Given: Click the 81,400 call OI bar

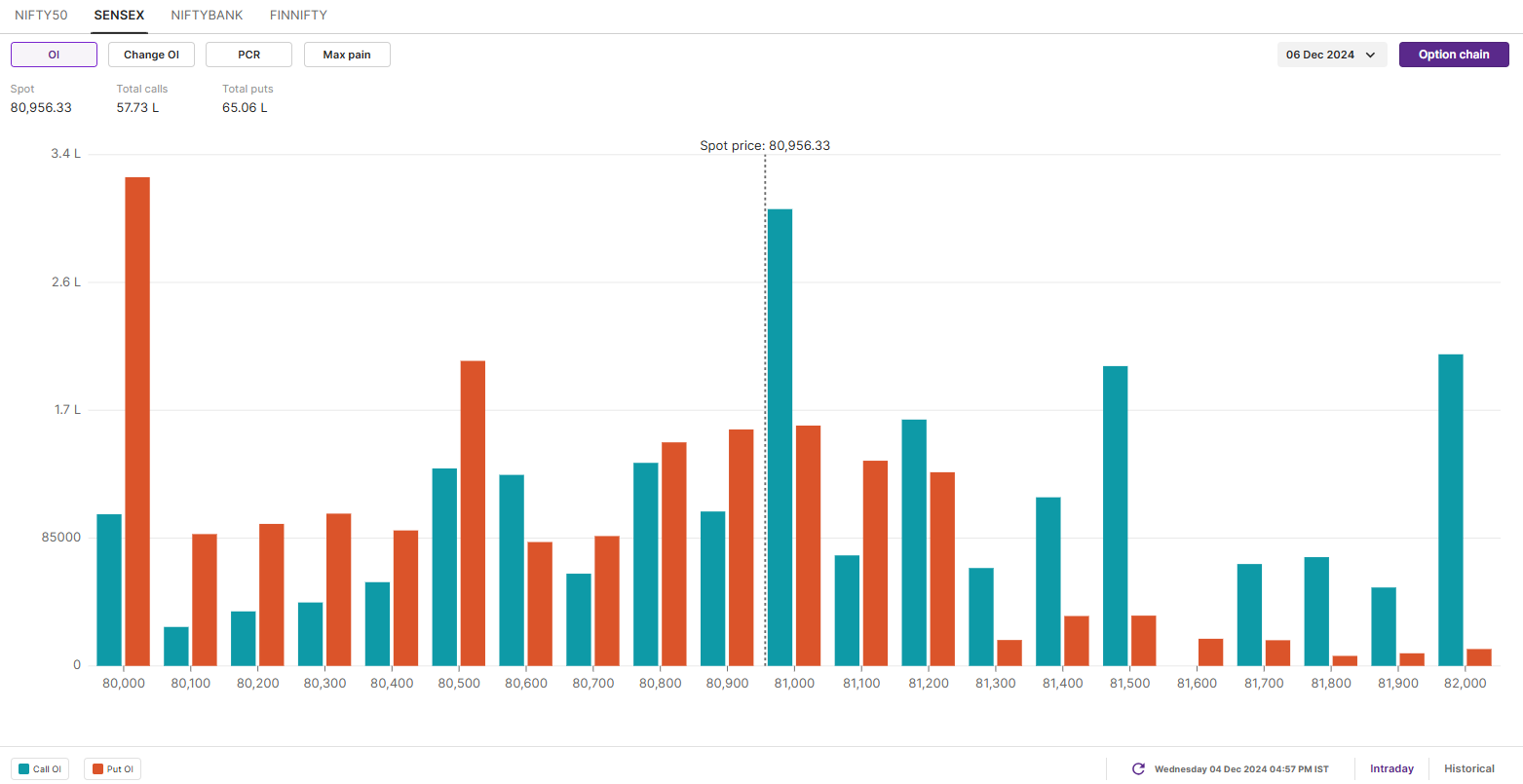Looking at the screenshot, I should coord(1048,581).
